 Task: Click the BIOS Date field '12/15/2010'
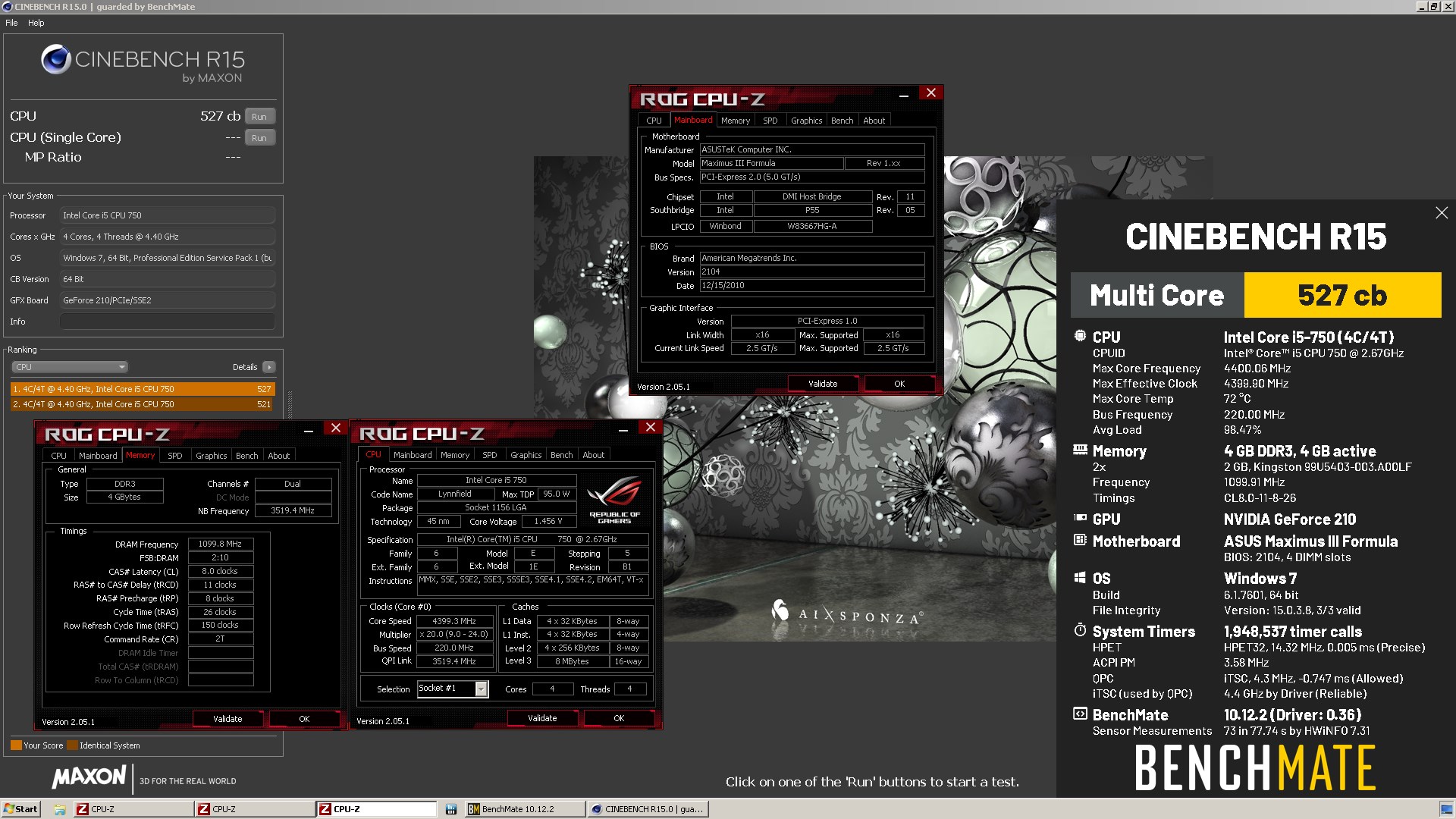click(x=812, y=285)
